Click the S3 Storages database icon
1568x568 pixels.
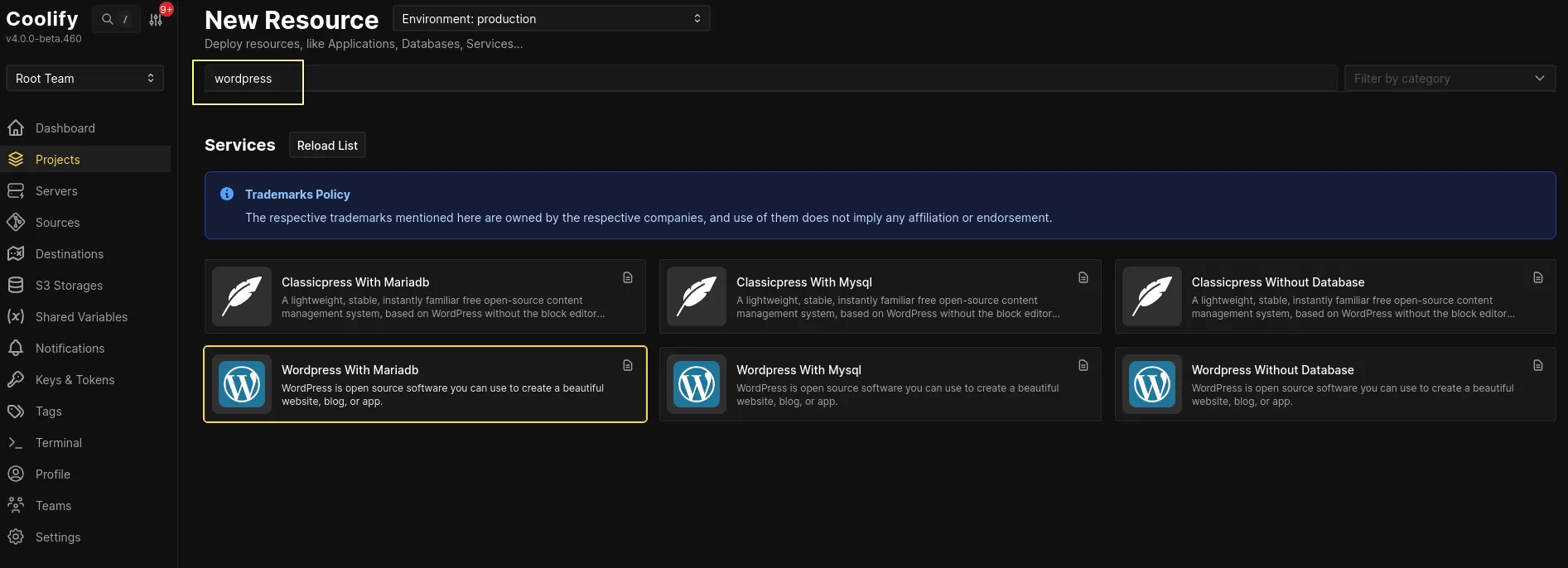coord(16,286)
